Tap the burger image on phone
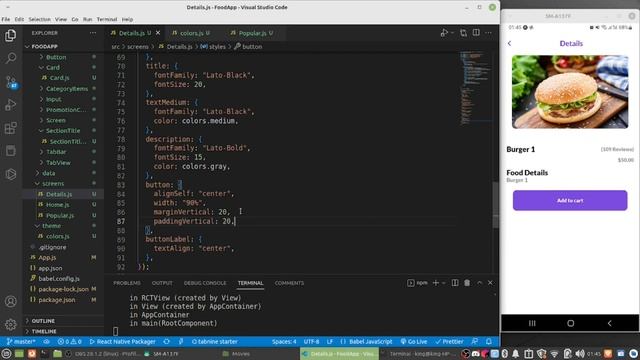The width and height of the screenshot is (640, 360). coord(570,92)
